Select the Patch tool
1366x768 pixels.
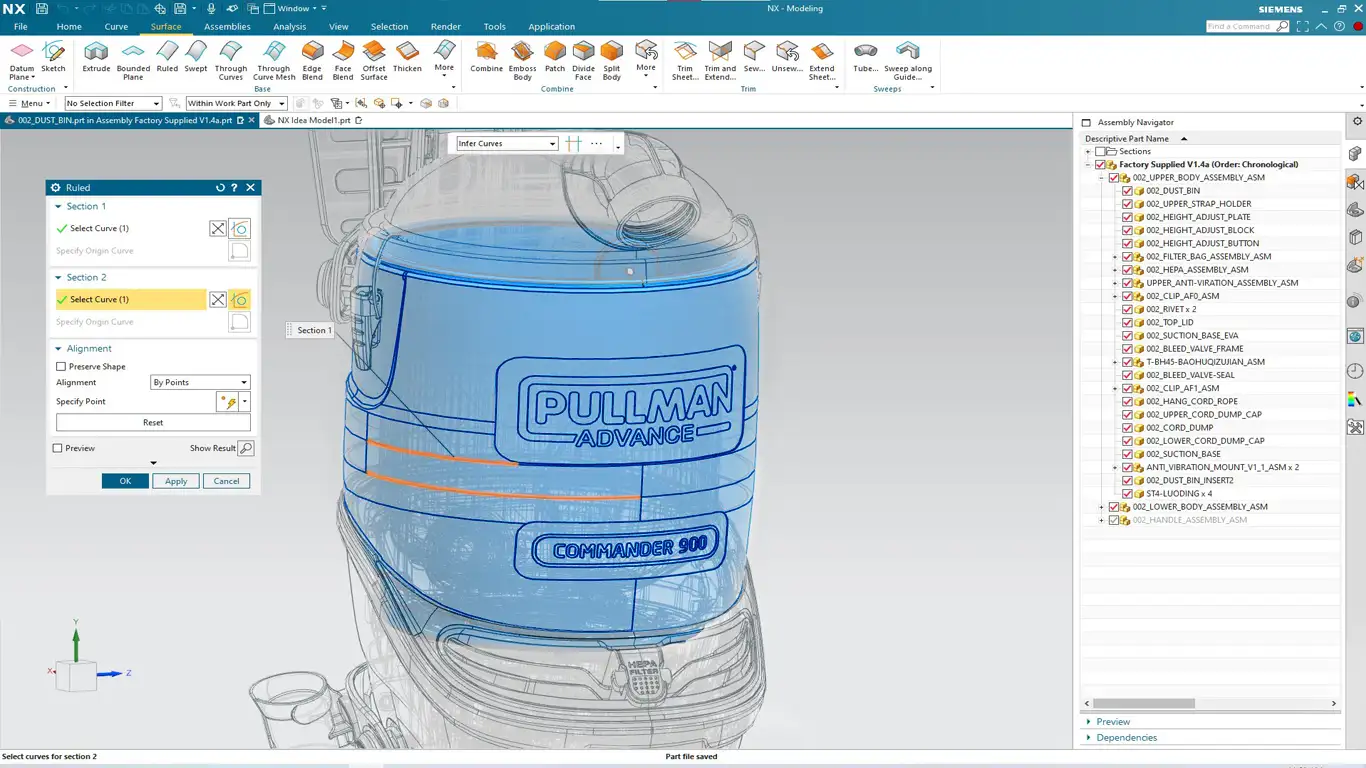555,57
